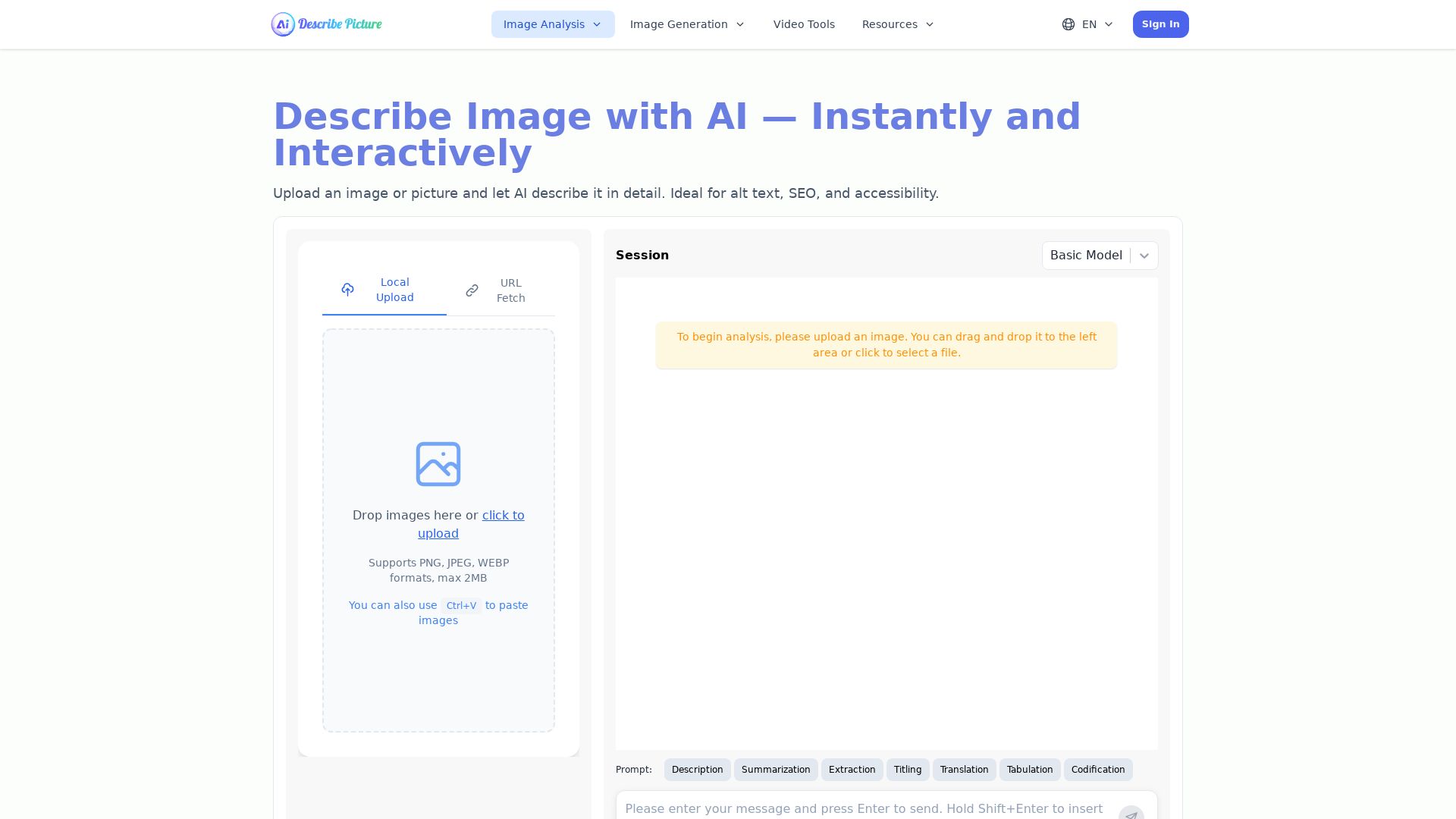
Task: Choose the Translation prompt chip
Action: point(964,770)
